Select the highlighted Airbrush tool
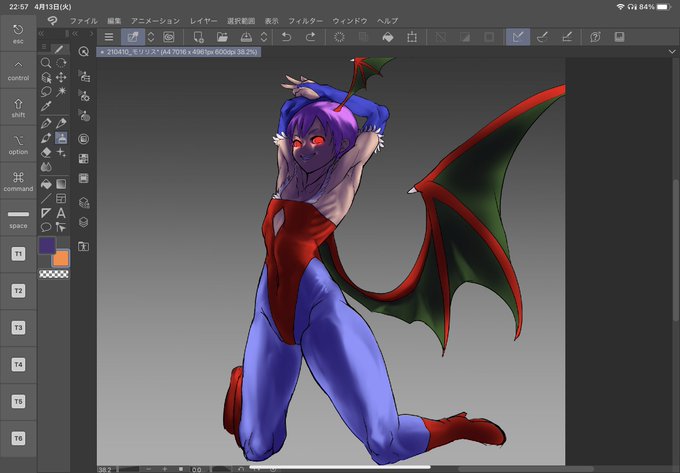680x473 pixels. (61, 138)
